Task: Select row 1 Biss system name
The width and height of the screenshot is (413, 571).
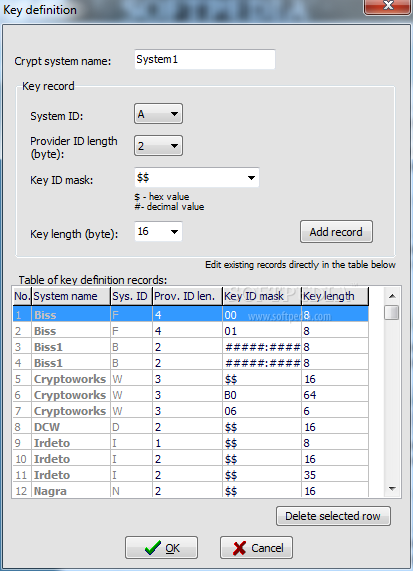Action: click(x=71, y=315)
